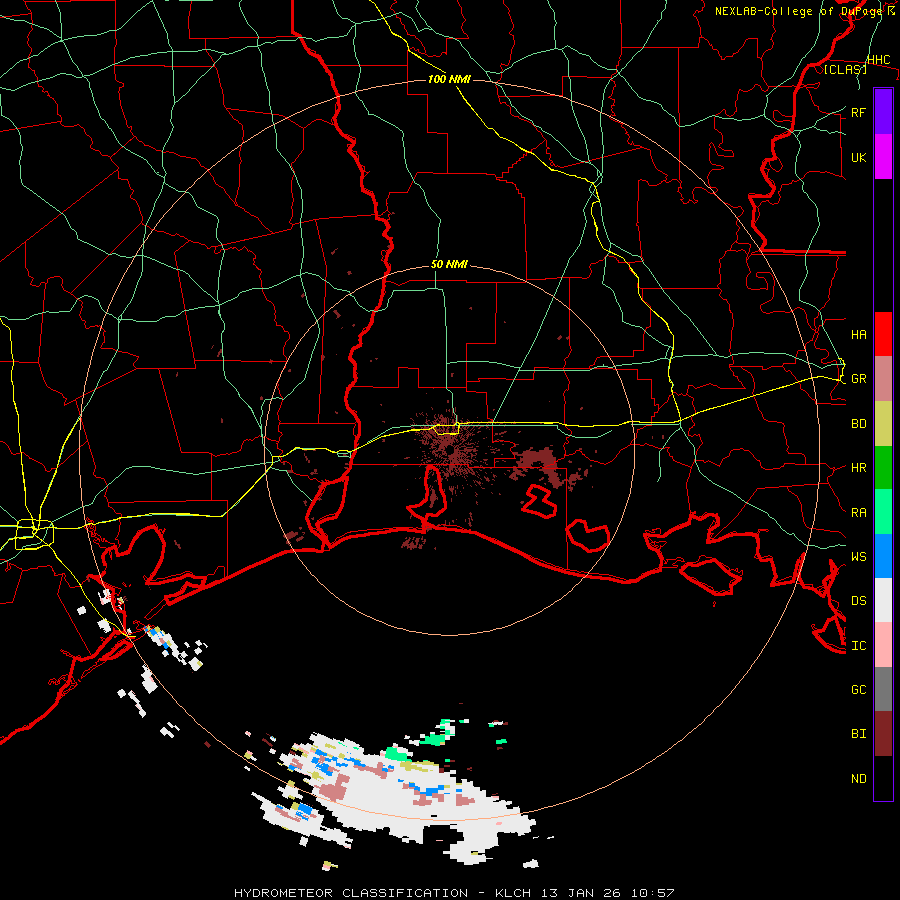
Task: Click the light pink IC color swatch
Action: (883, 645)
